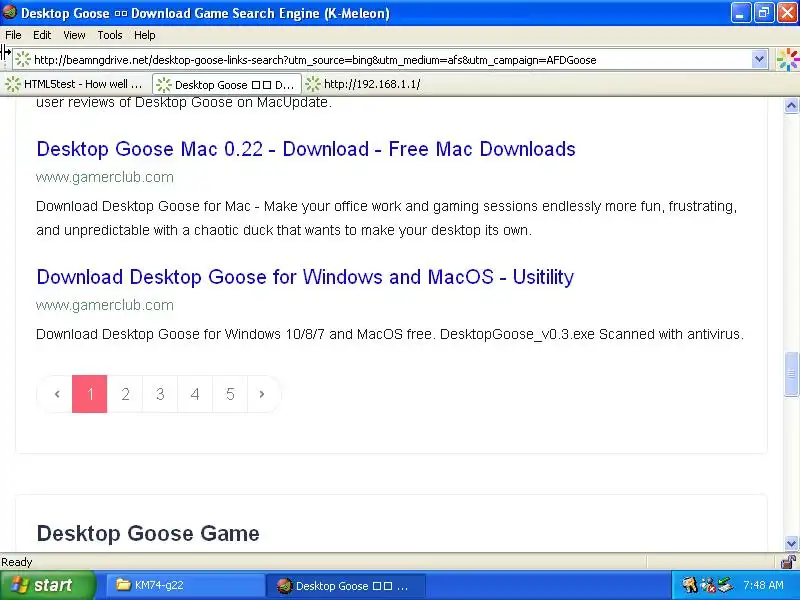Click the first system tray icon
The height and width of the screenshot is (600, 800).
(690, 585)
